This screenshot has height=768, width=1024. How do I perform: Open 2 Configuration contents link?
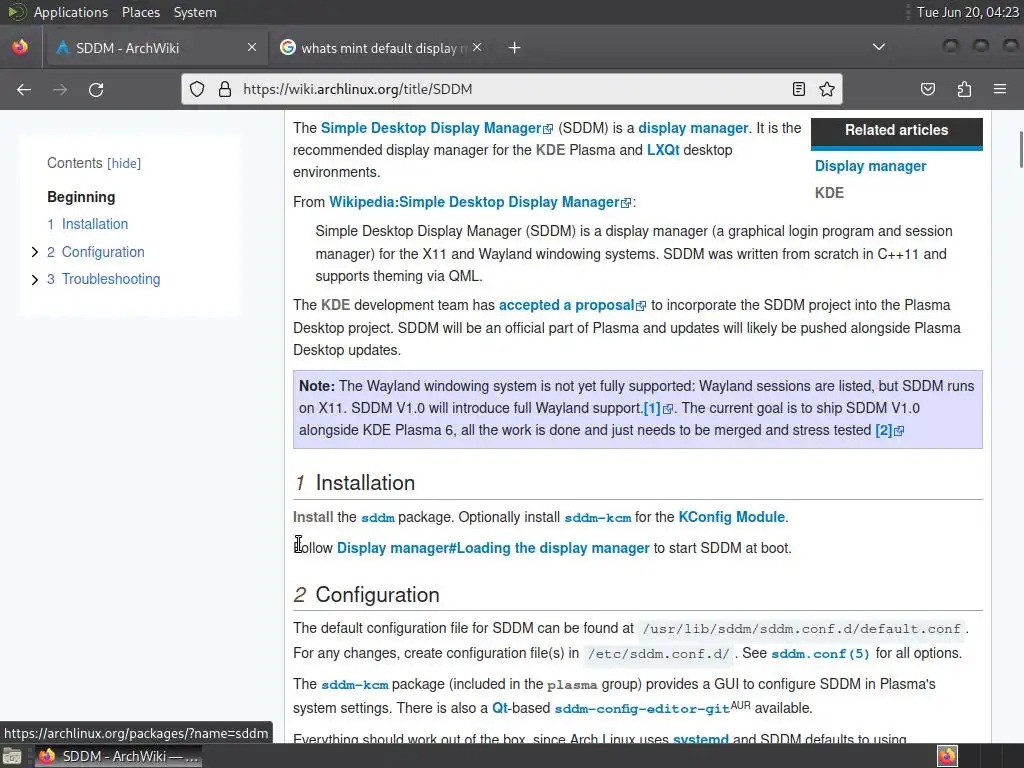point(96,252)
